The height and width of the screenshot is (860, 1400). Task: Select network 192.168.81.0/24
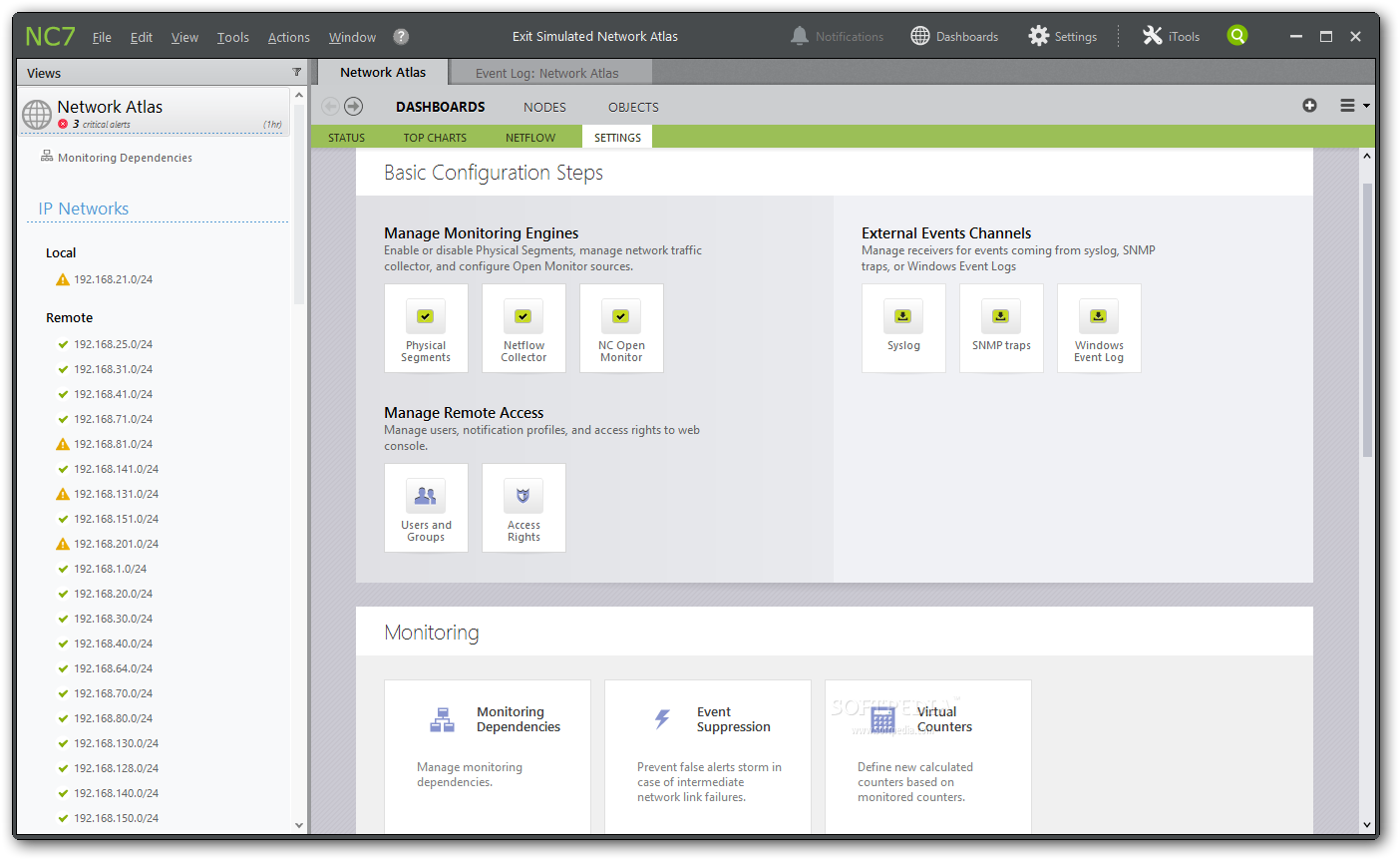(114, 445)
